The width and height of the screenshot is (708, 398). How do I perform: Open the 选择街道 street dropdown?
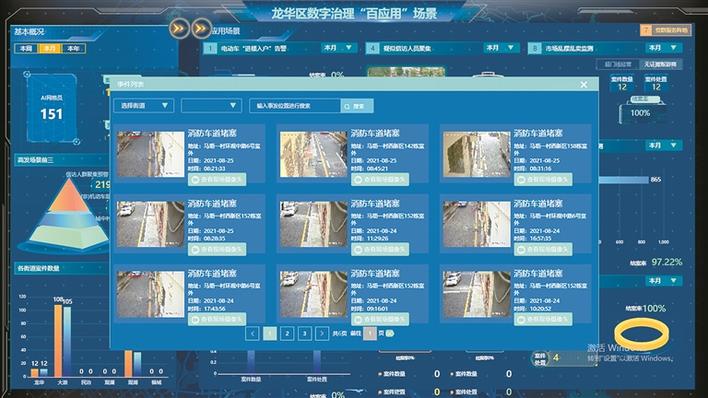[x=144, y=106]
